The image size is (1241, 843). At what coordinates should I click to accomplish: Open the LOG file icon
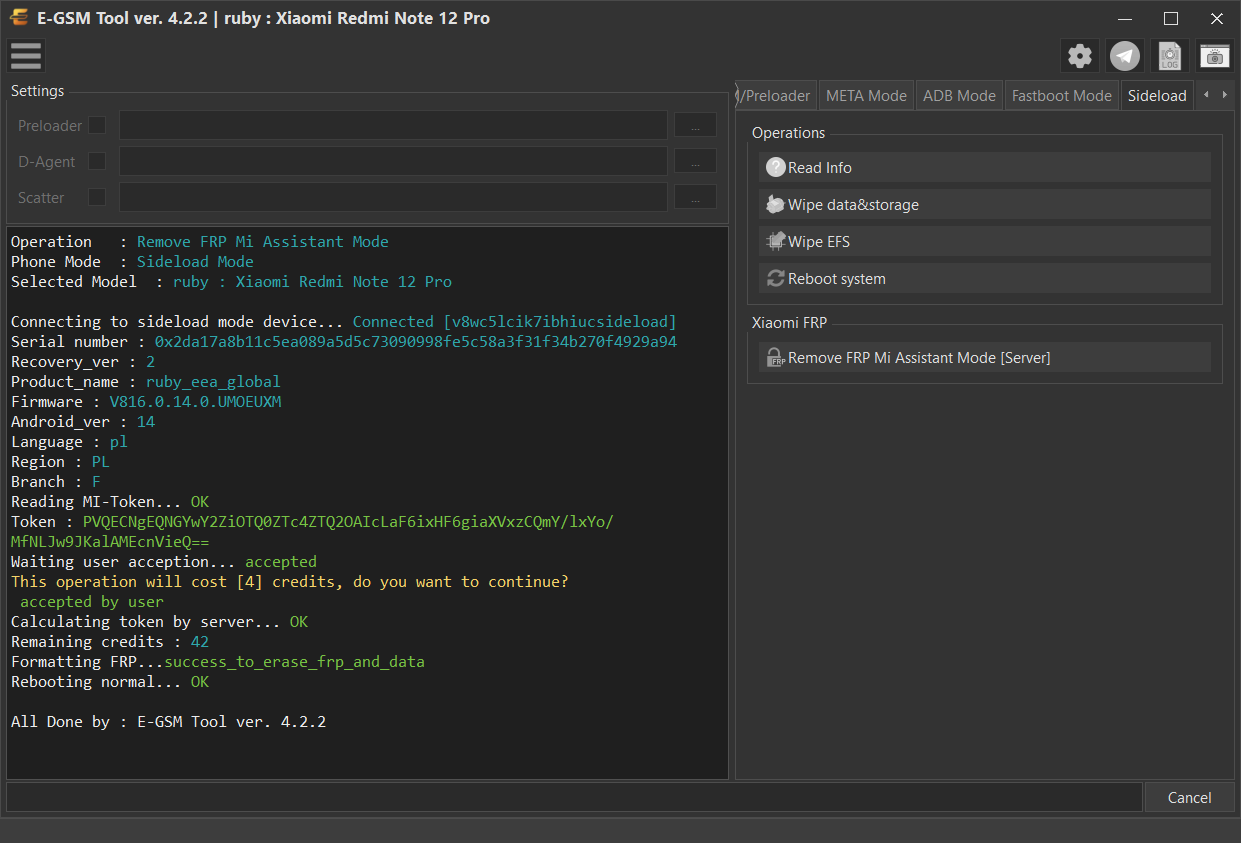click(1170, 56)
